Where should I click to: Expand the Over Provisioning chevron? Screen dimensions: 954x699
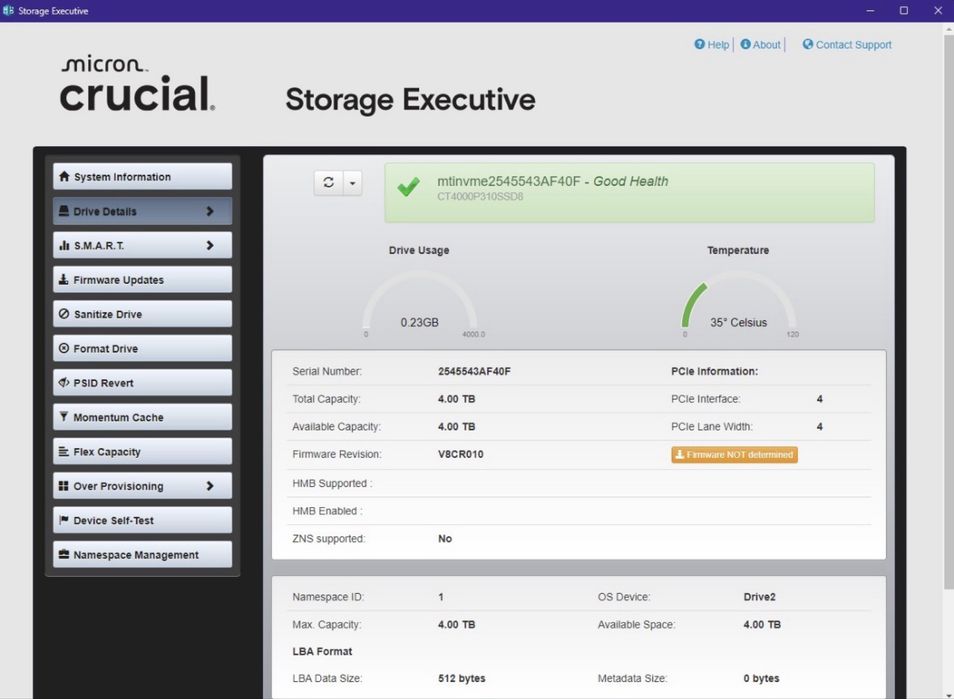click(210, 485)
